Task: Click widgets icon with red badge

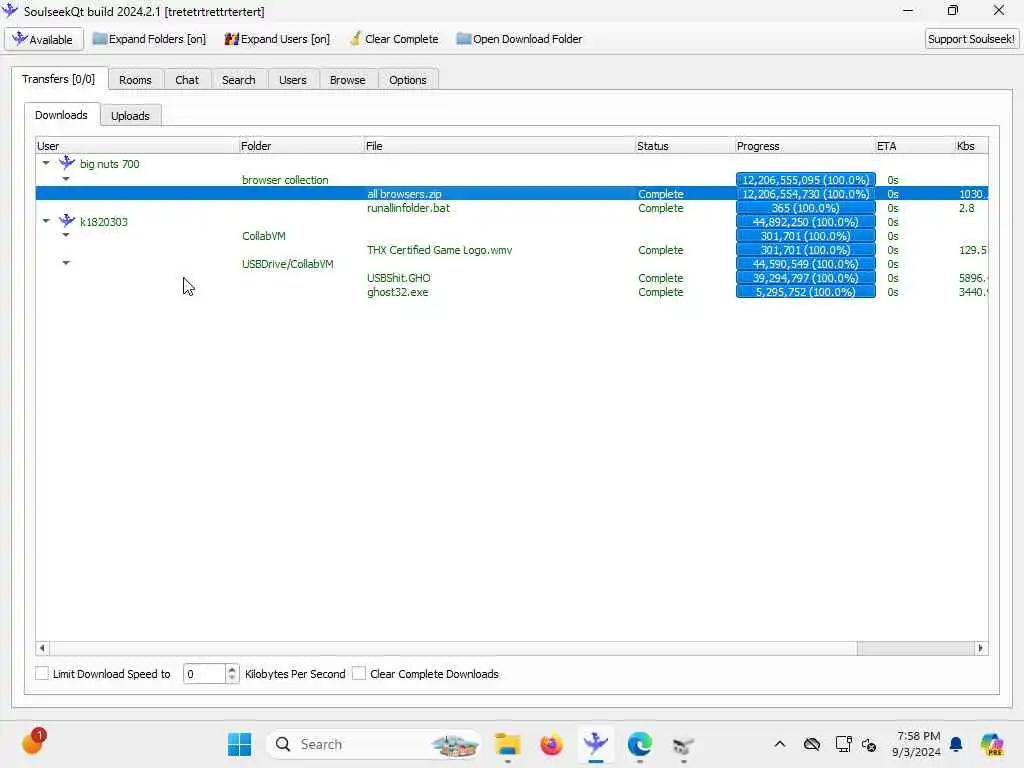Action: click(x=33, y=743)
